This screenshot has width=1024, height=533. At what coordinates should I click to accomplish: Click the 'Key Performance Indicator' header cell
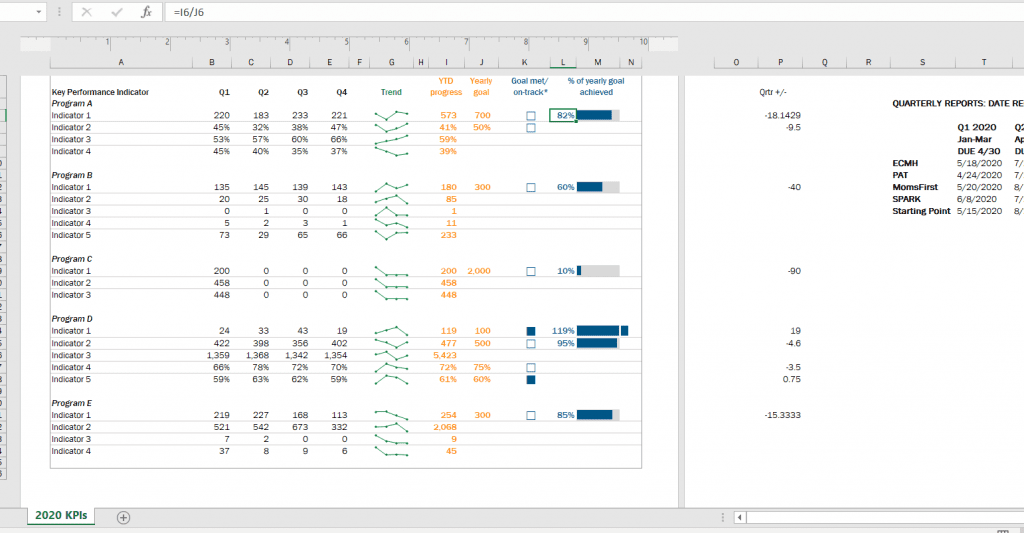click(100, 92)
